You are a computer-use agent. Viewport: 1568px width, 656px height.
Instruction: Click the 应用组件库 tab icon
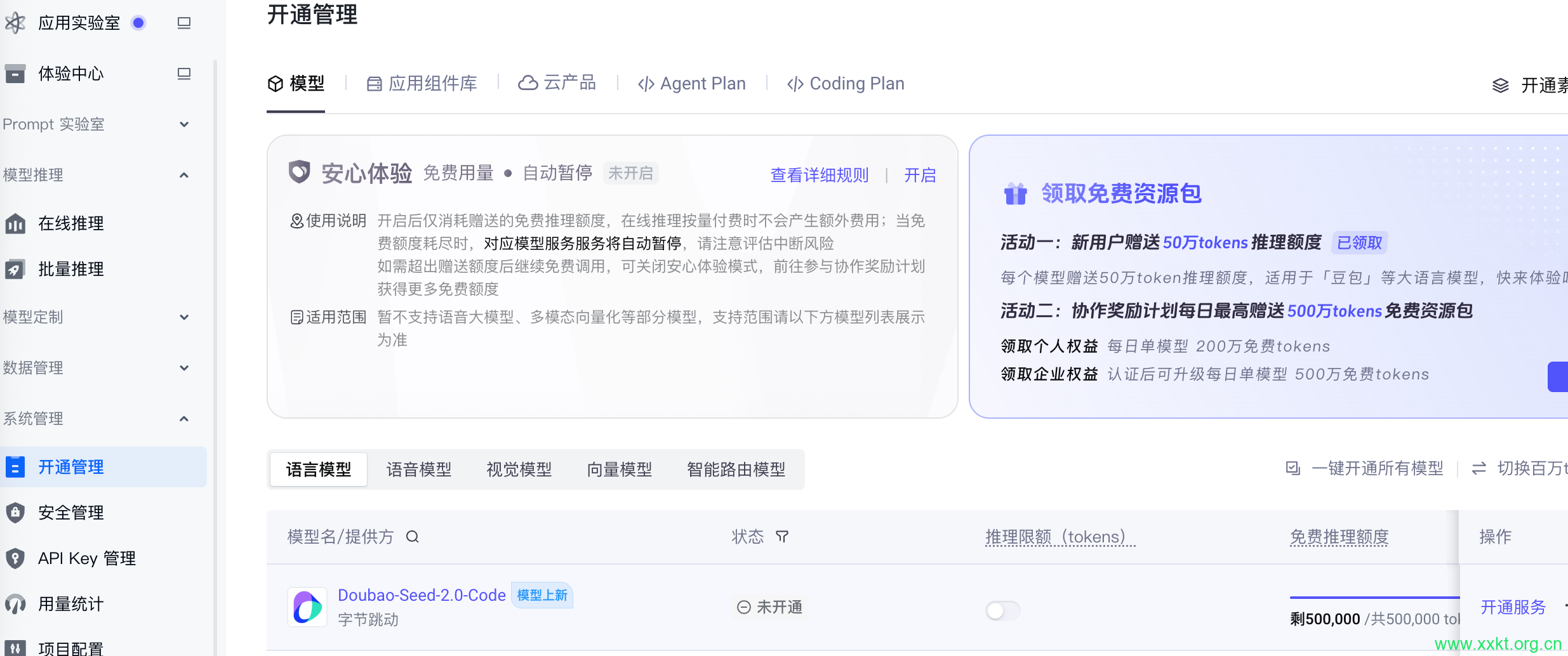[x=375, y=84]
